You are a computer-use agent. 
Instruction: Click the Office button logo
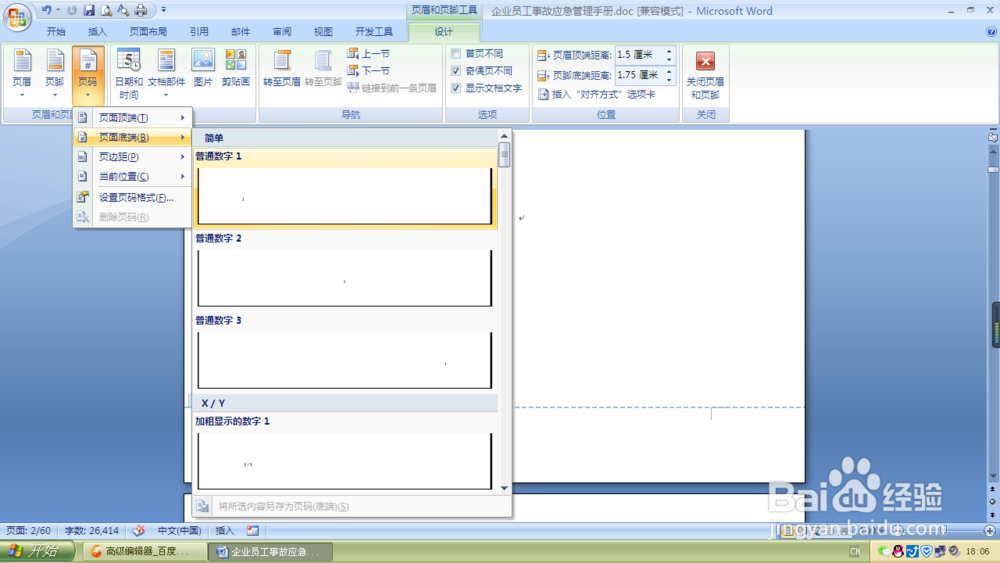click(17, 17)
